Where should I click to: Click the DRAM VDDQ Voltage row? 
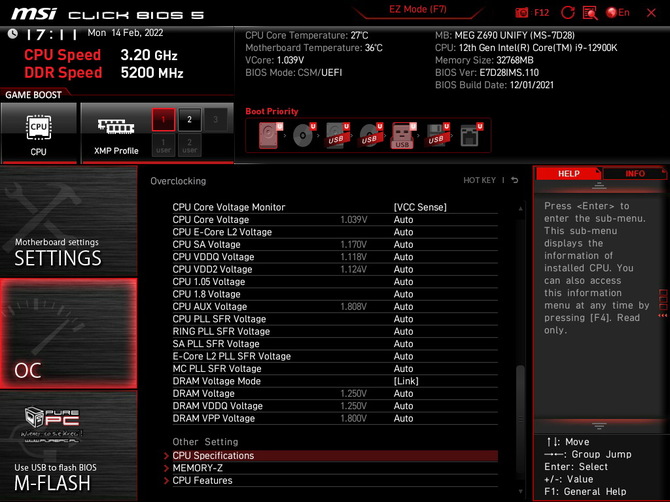pyautogui.click(x=335, y=405)
